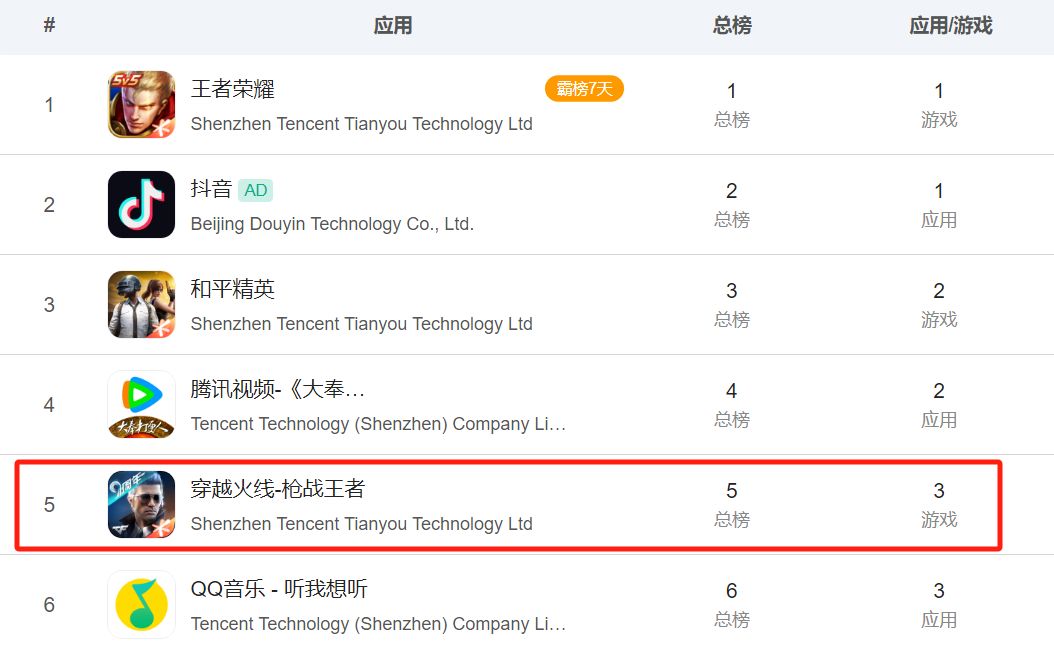Click the # rank column header

[49, 26]
